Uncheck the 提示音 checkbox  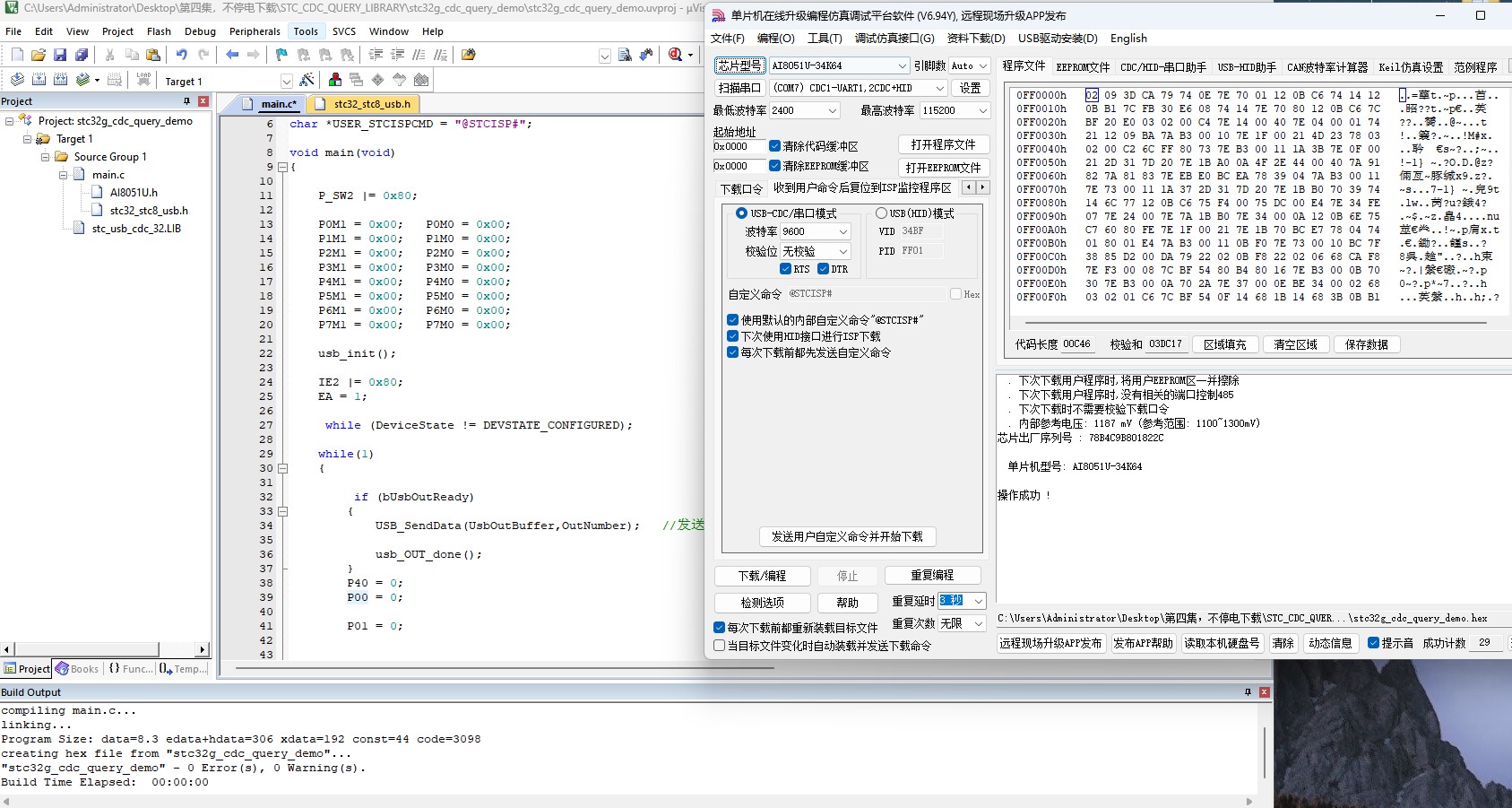coord(1373,643)
